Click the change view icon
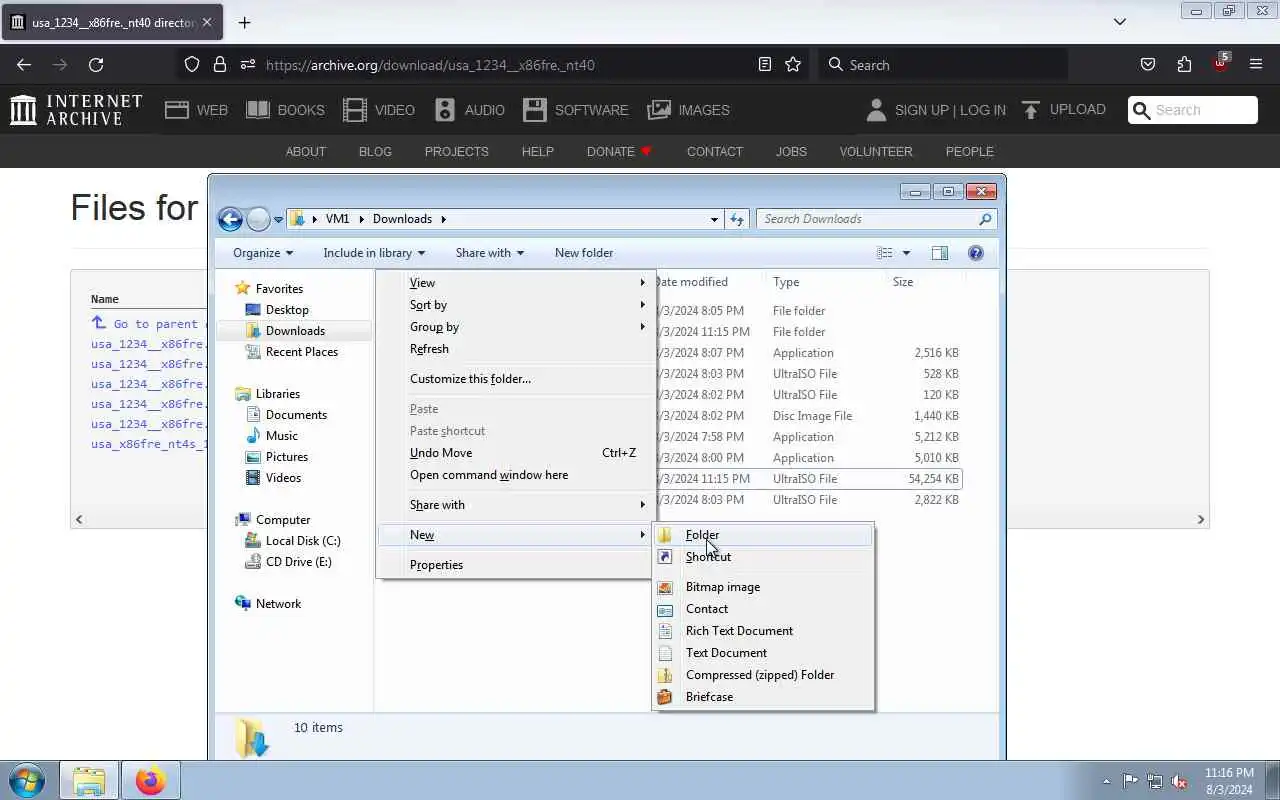Image resolution: width=1280 pixels, height=800 pixels. click(885, 253)
